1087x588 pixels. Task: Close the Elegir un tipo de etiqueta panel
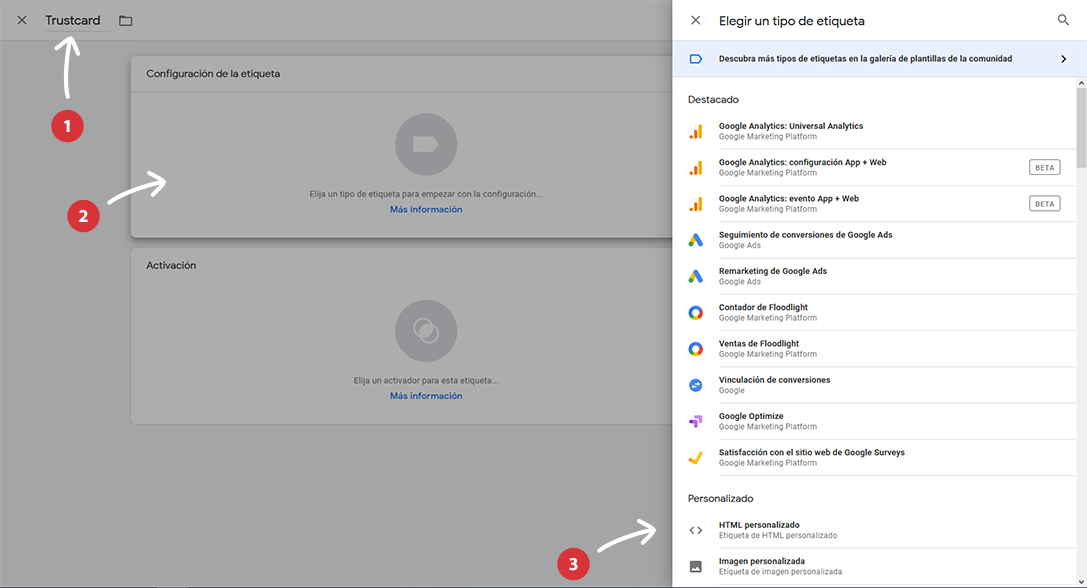pos(695,20)
